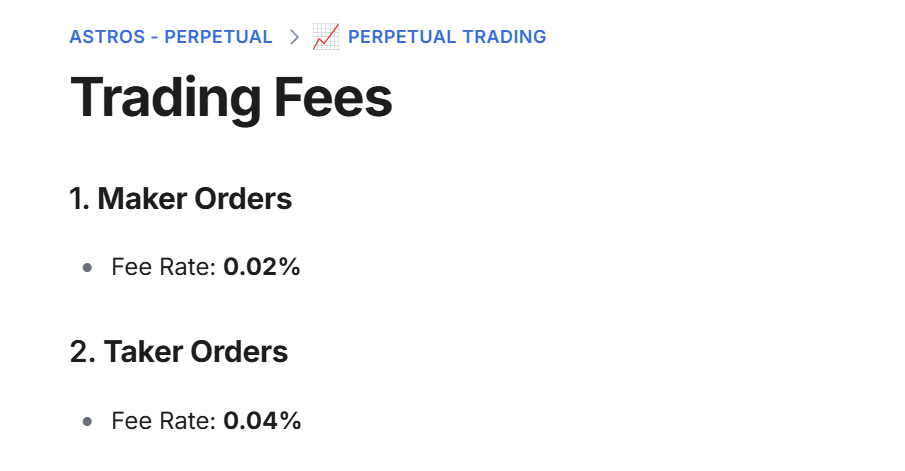The width and height of the screenshot is (905, 471).
Task: Click the "Fee Rate:" label under Taker Orders
Action: pos(164,421)
